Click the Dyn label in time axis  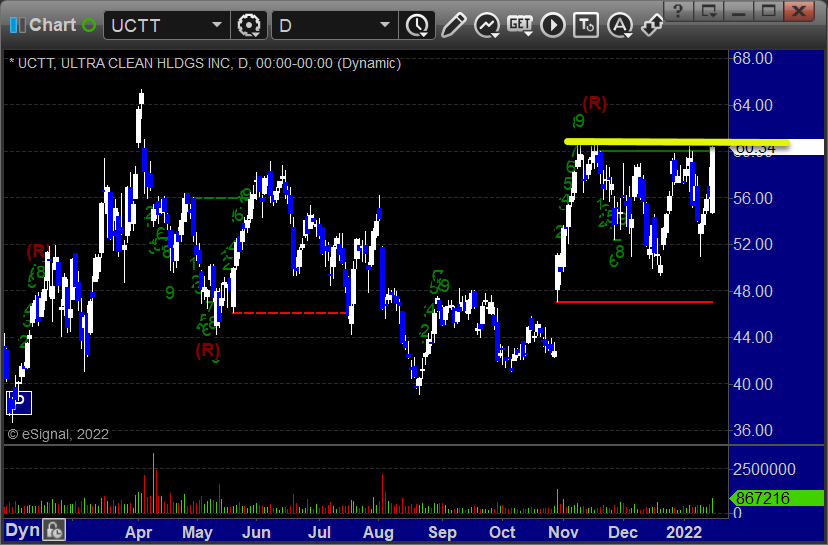[23, 530]
